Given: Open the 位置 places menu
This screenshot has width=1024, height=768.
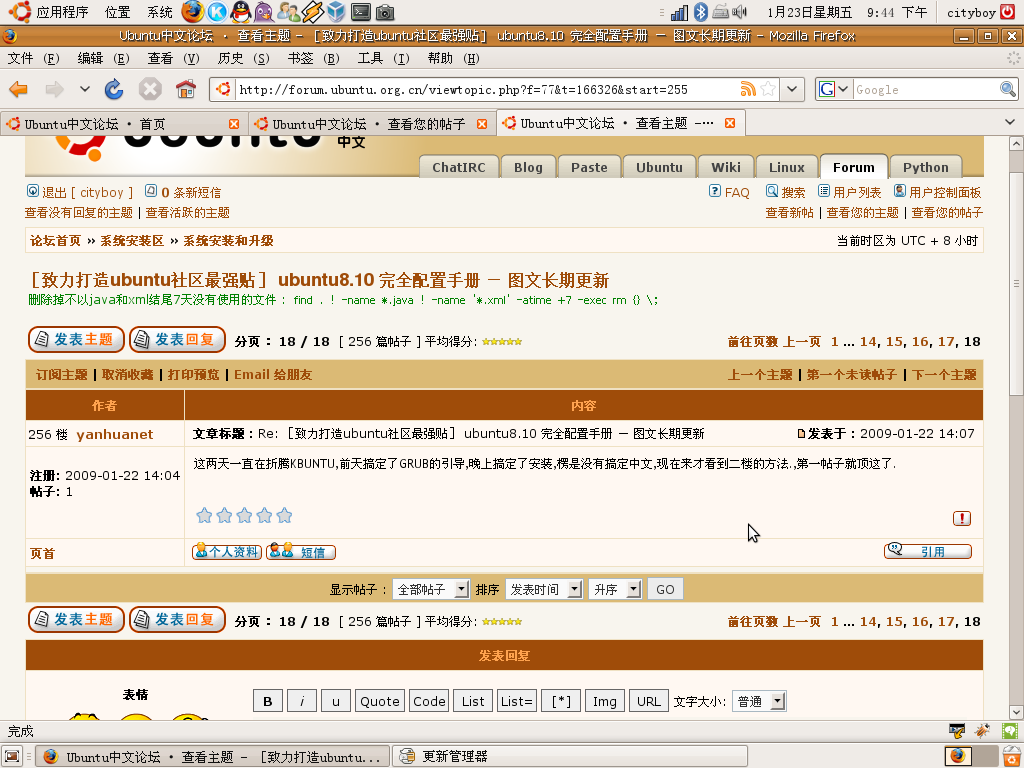Looking at the screenshot, I should (118, 12).
